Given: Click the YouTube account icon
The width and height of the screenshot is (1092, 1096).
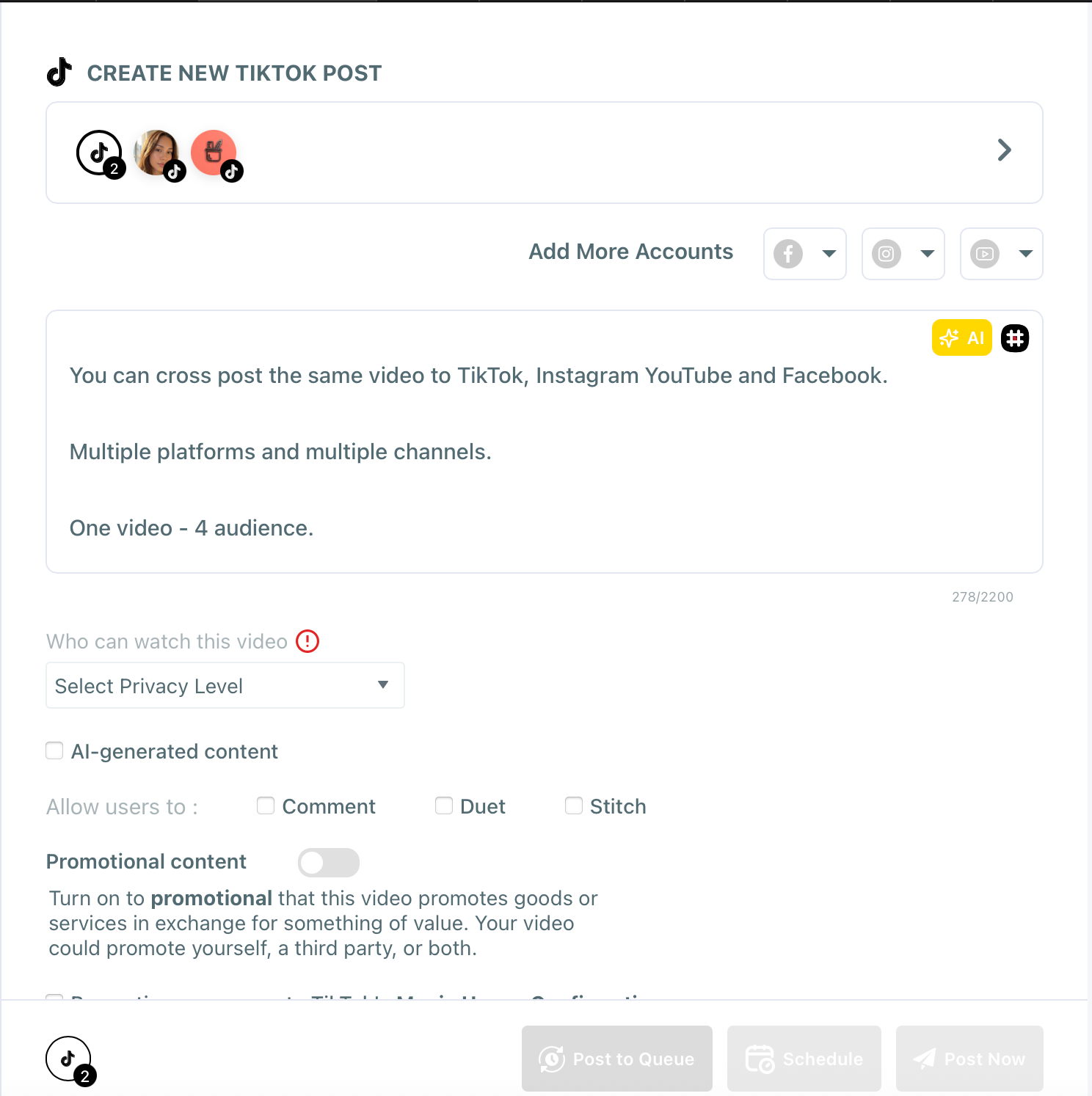Looking at the screenshot, I should click(x=985, y=254).
